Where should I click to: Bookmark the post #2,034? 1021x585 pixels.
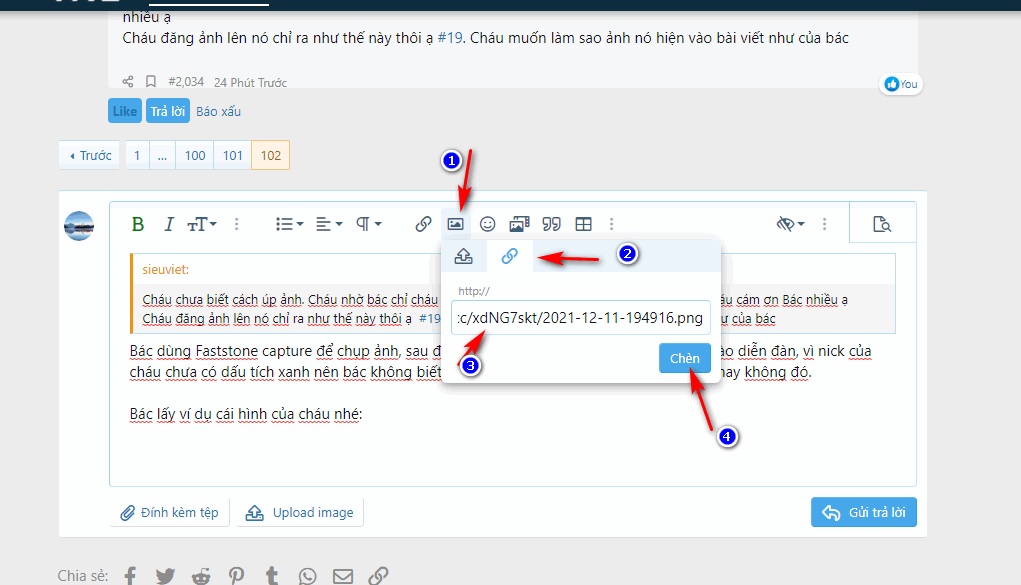150,81
